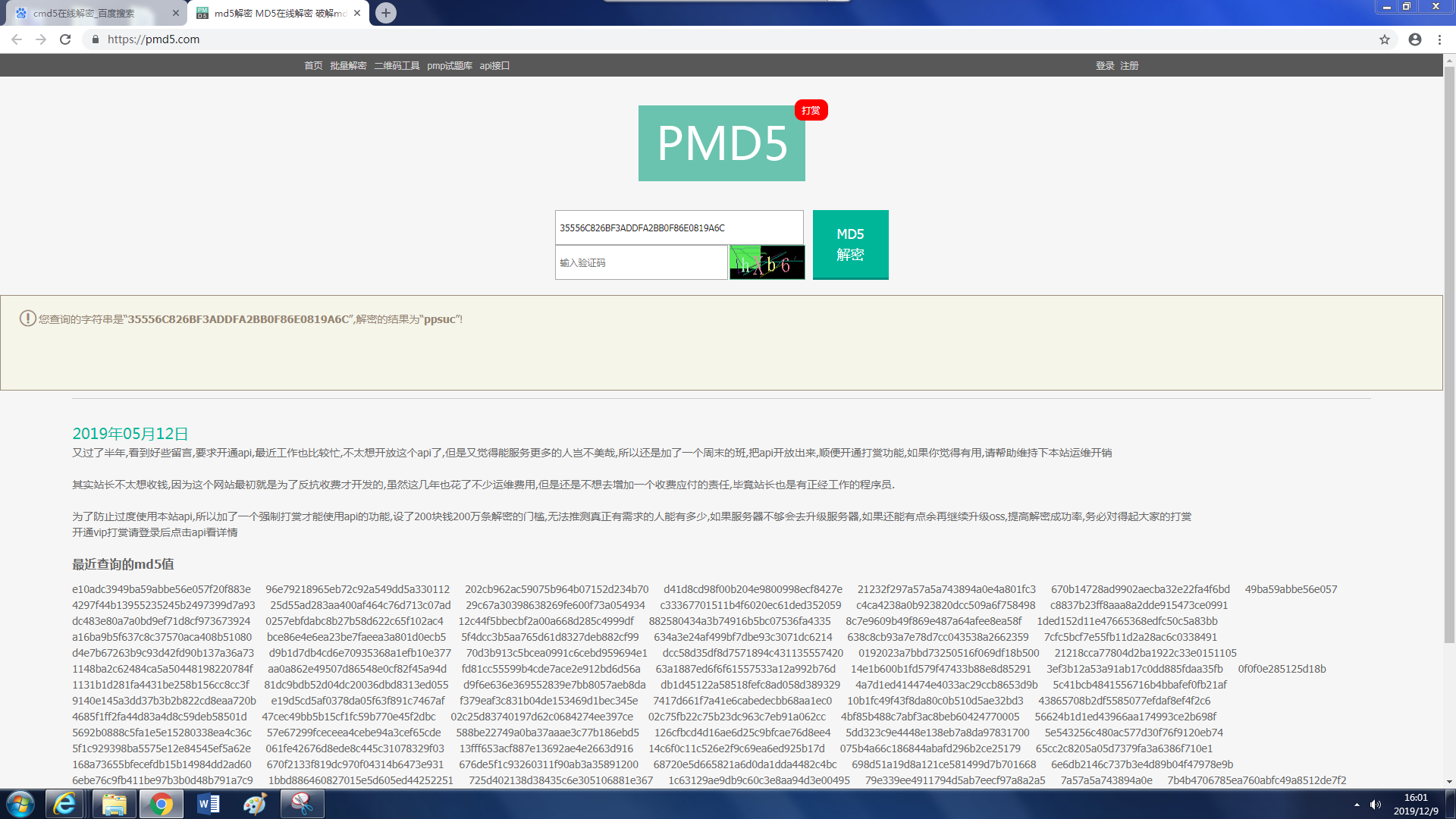
Task: Open the Chrome profile account icon
Action: (x=1415, y=39)
